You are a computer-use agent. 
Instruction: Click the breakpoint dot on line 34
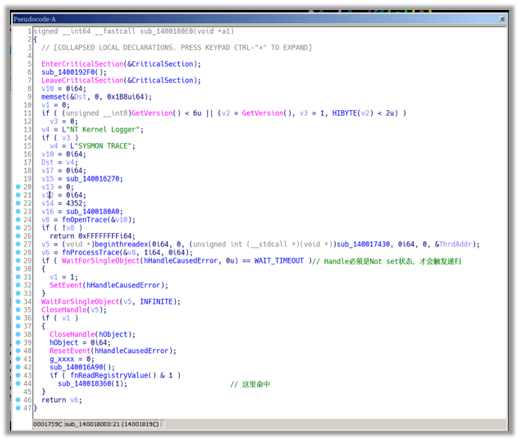tap(18, 302)
